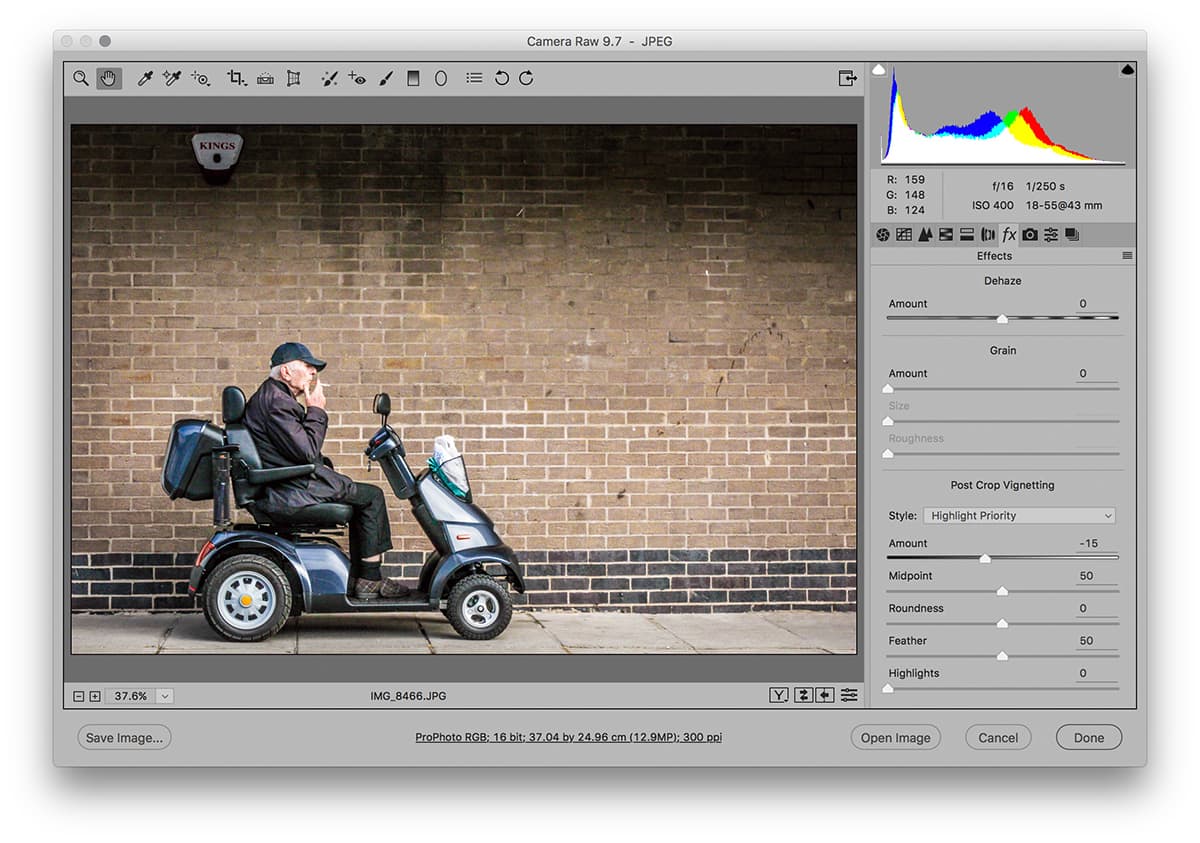Click the Dehaze Amount slider handle
The image size is (1200, 843).
coord(1002,319)
